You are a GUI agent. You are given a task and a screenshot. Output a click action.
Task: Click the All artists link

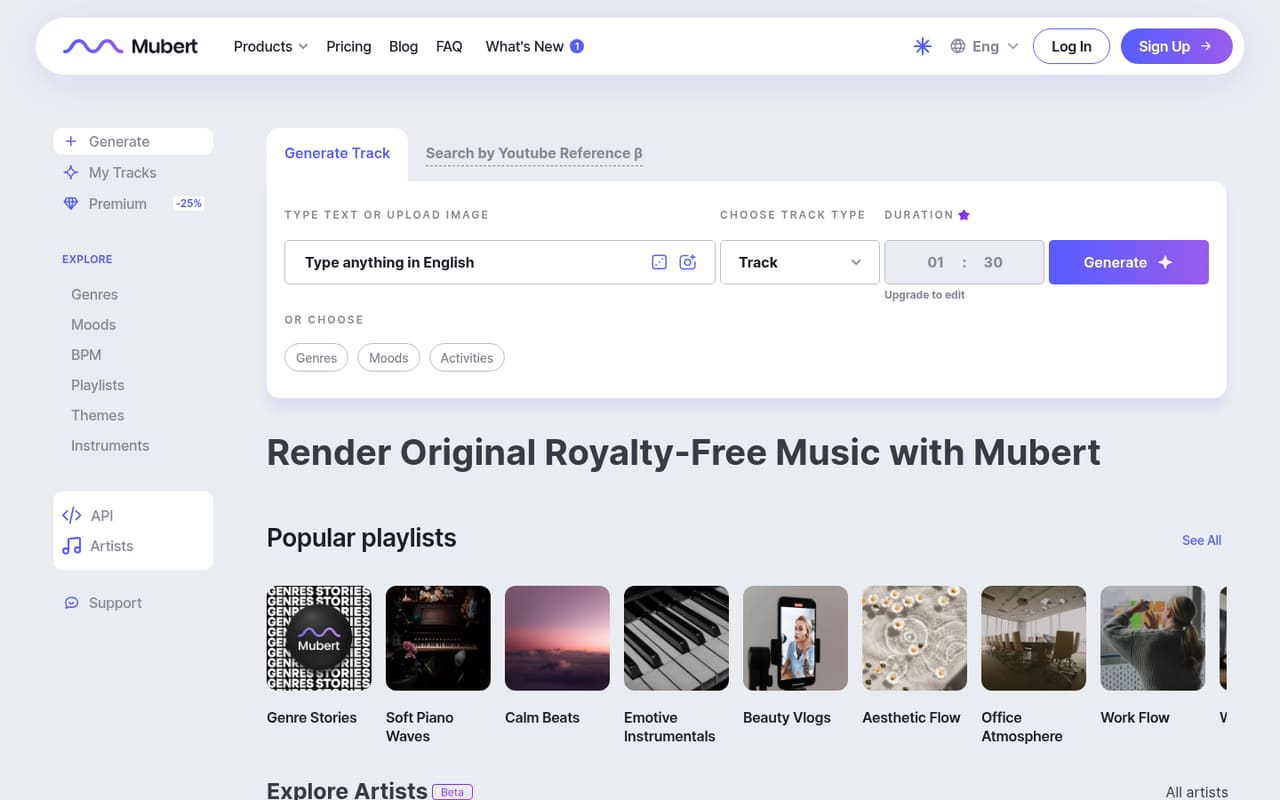click(x=1197, y=792)
